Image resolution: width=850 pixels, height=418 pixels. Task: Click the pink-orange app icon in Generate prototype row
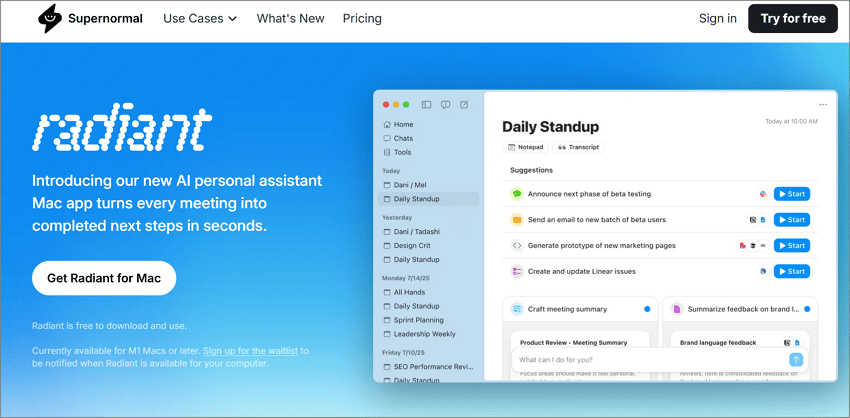point(743,246)
